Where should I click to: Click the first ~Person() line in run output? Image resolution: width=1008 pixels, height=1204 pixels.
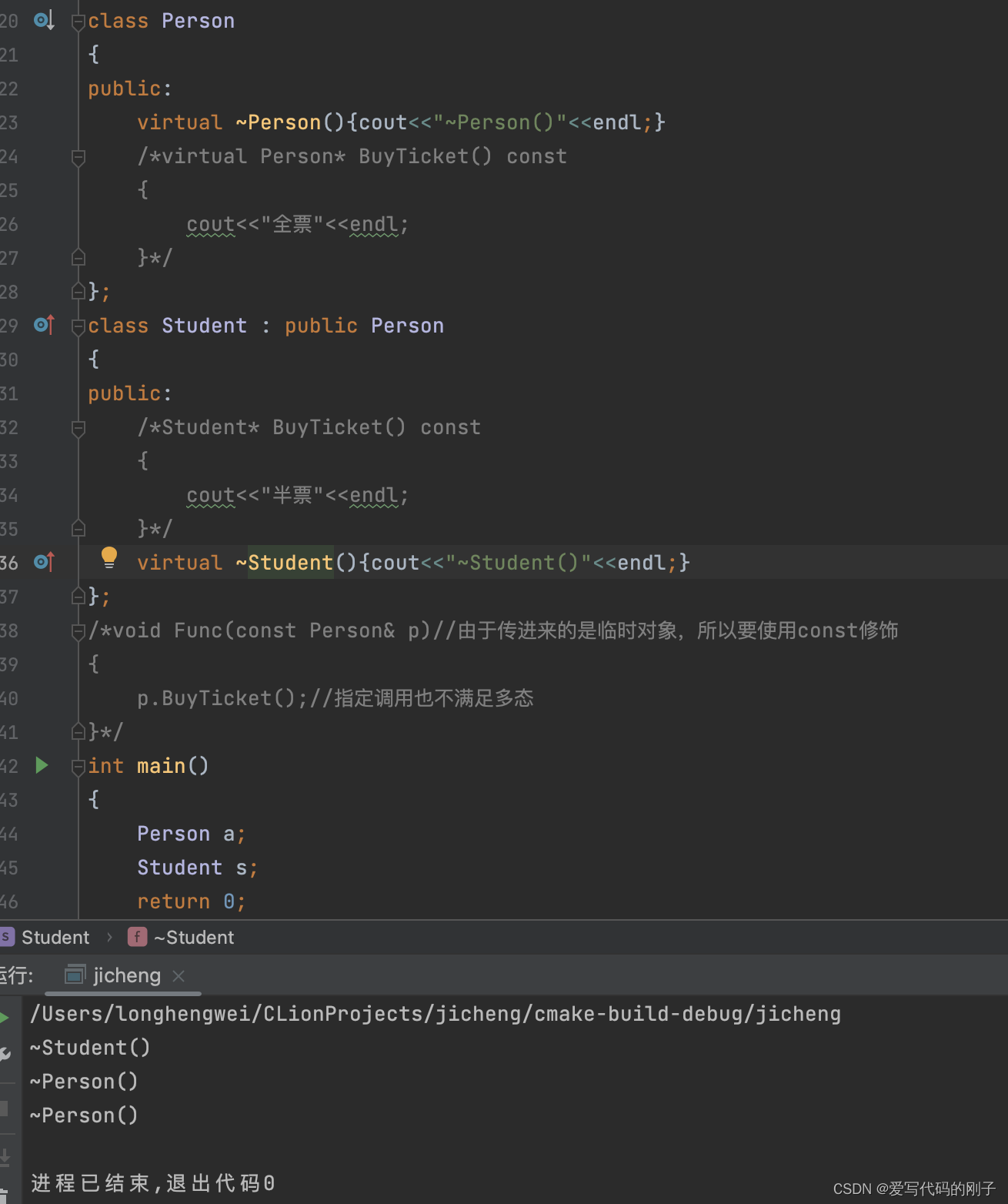pos(84,1082)
